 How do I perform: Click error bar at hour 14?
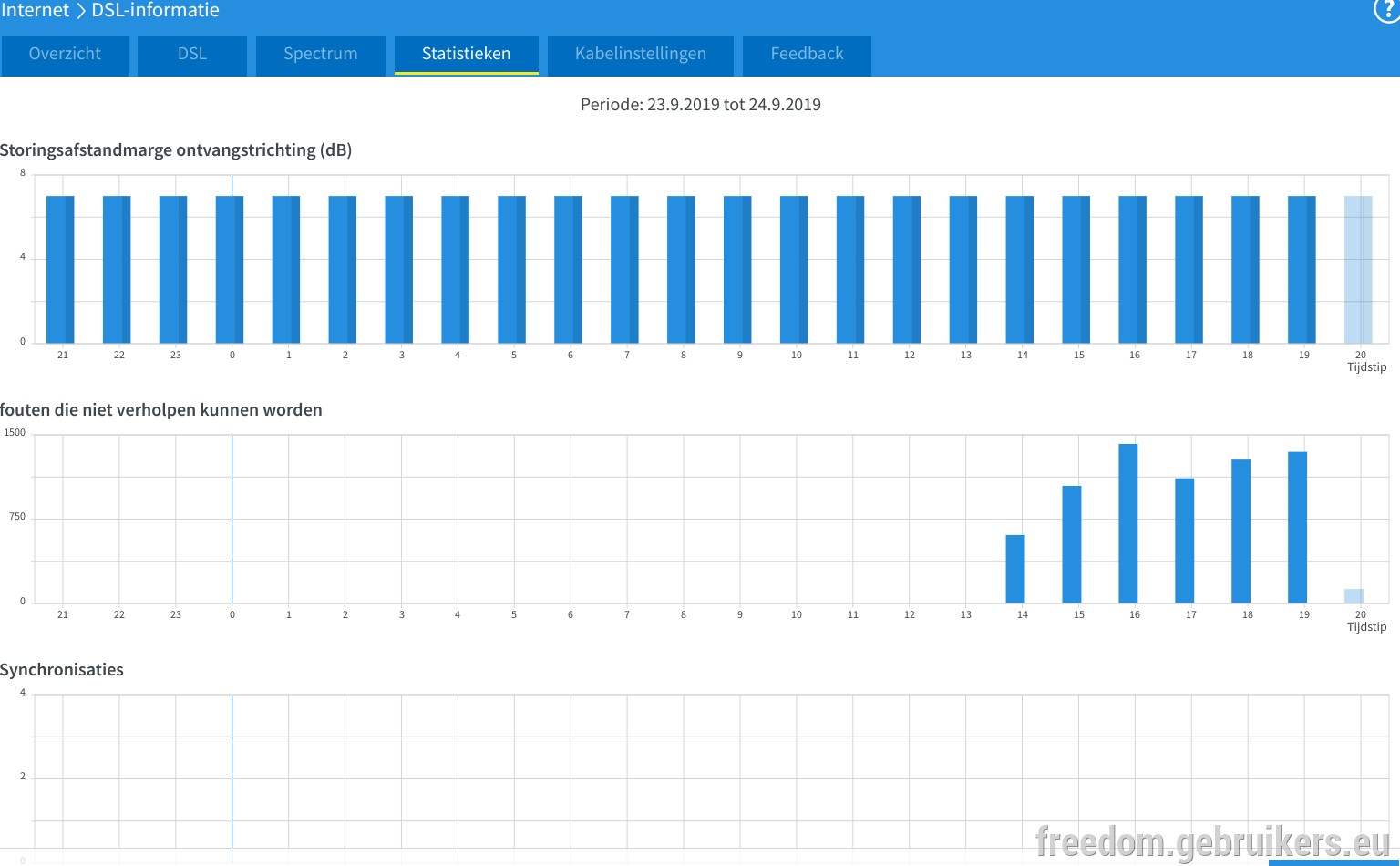[x=1015, y=569]
